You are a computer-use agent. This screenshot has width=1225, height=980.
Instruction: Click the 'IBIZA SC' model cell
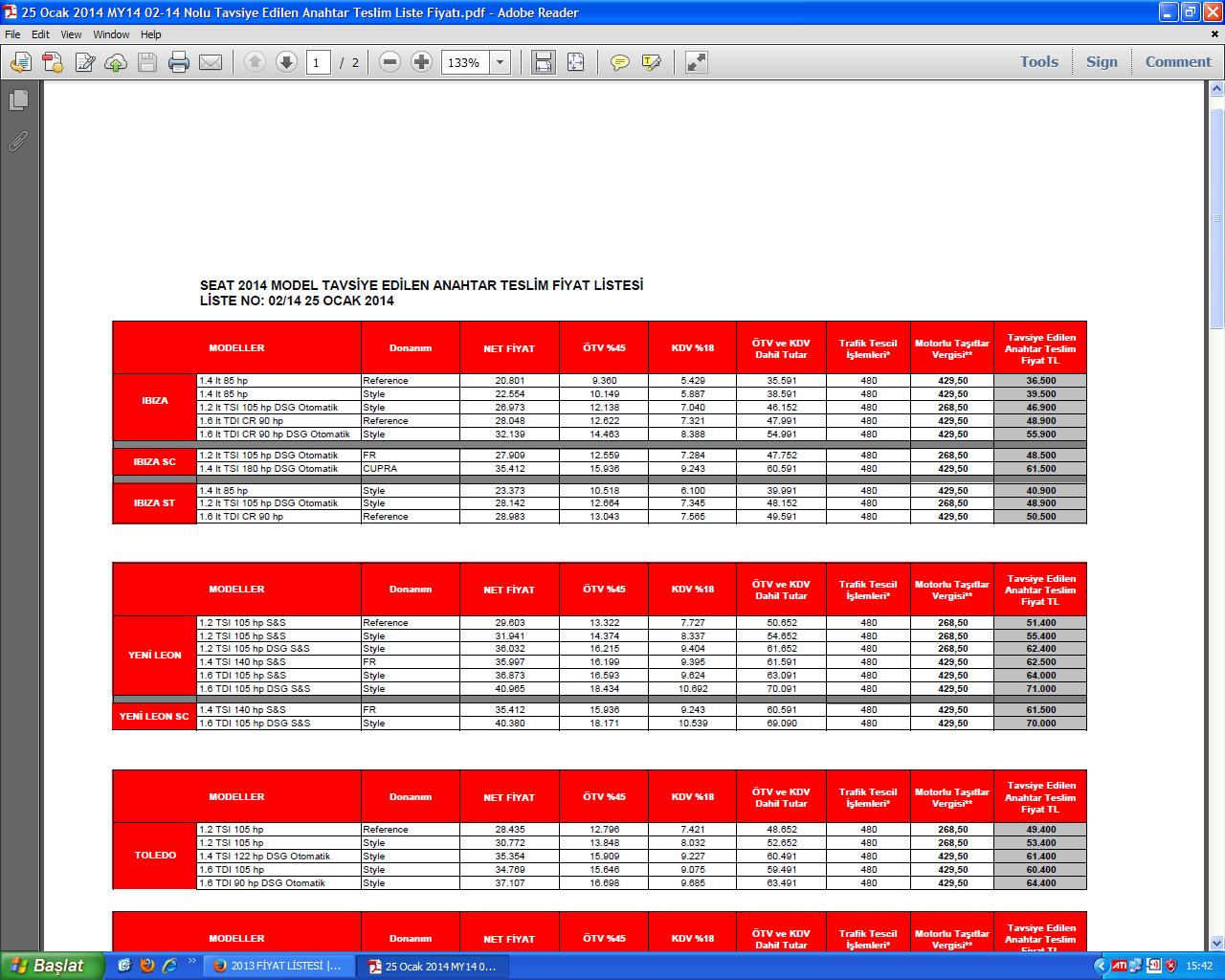click(155, 461)
